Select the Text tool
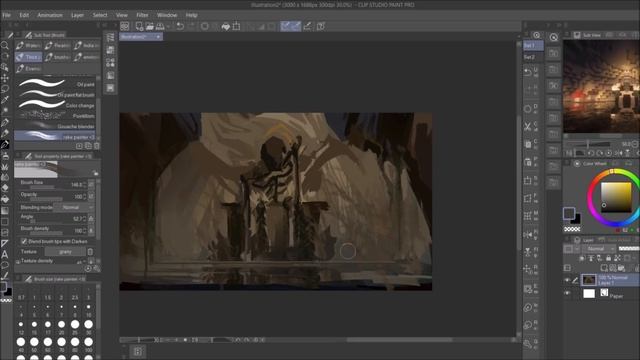Viewport: 640px width, 360px height. click(x=5, y=255)
